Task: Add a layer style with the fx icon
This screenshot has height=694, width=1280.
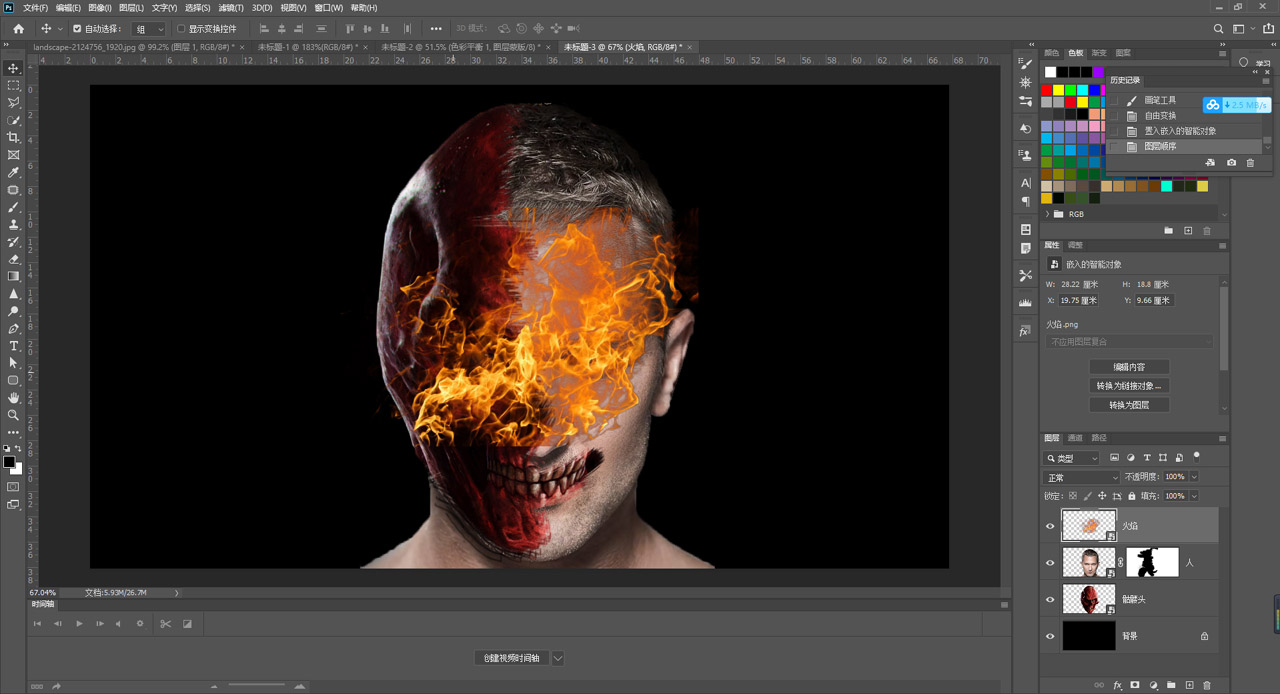Action: point(1117,685)
